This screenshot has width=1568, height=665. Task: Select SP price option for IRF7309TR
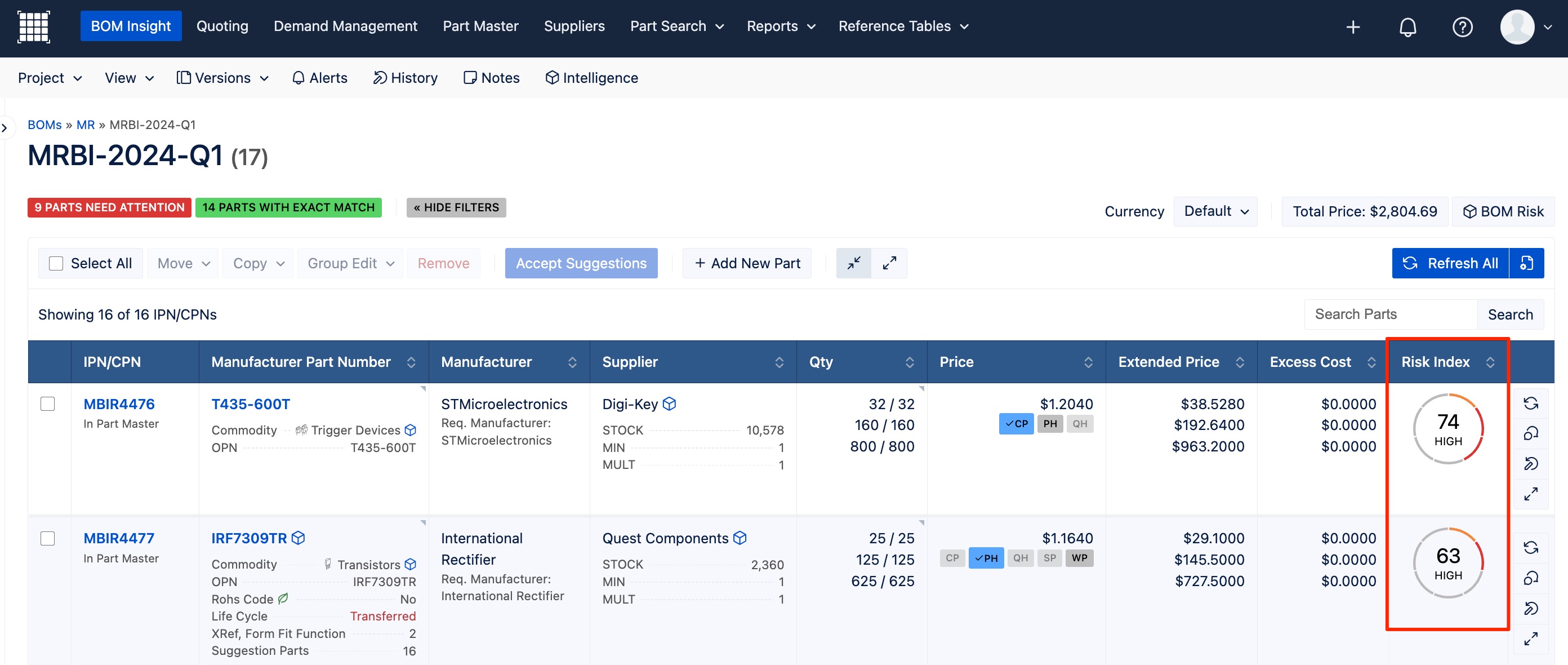coord(1049,558)
